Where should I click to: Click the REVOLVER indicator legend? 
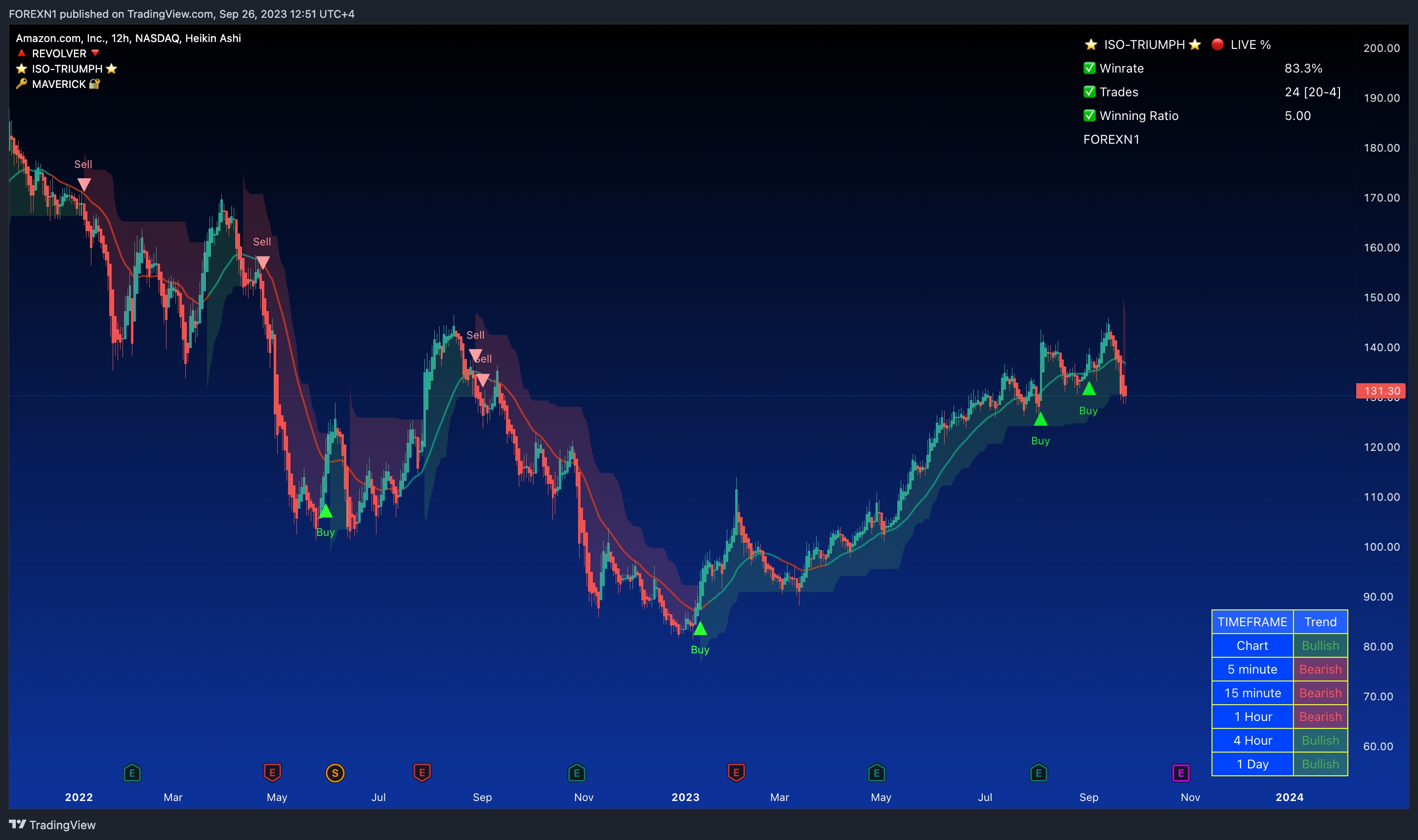(59, 53)
